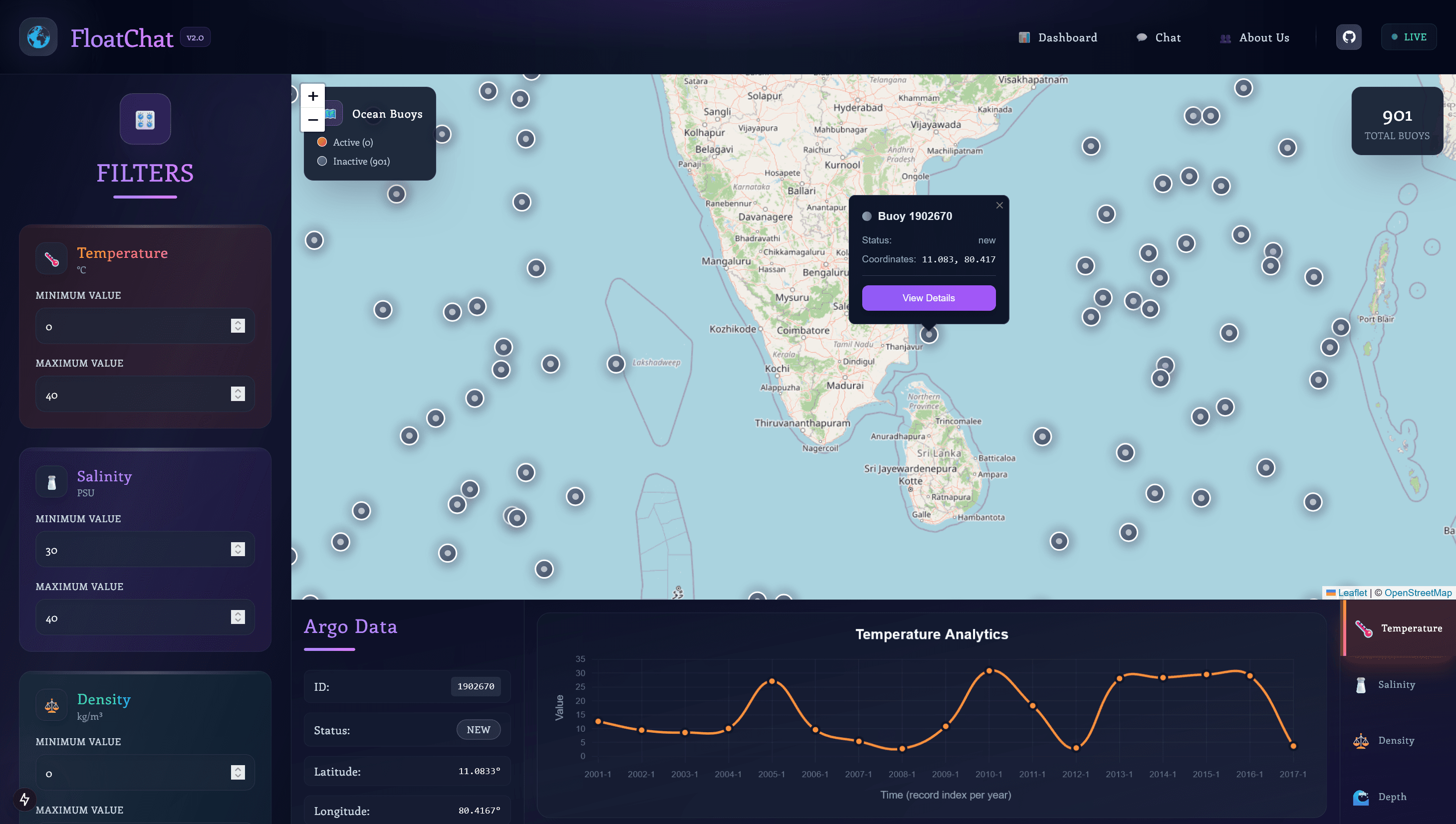Viewport: 1456px width, 824px height.
Task: Click the Chat speech bubble icon
Action: [x=1142, y=38]
